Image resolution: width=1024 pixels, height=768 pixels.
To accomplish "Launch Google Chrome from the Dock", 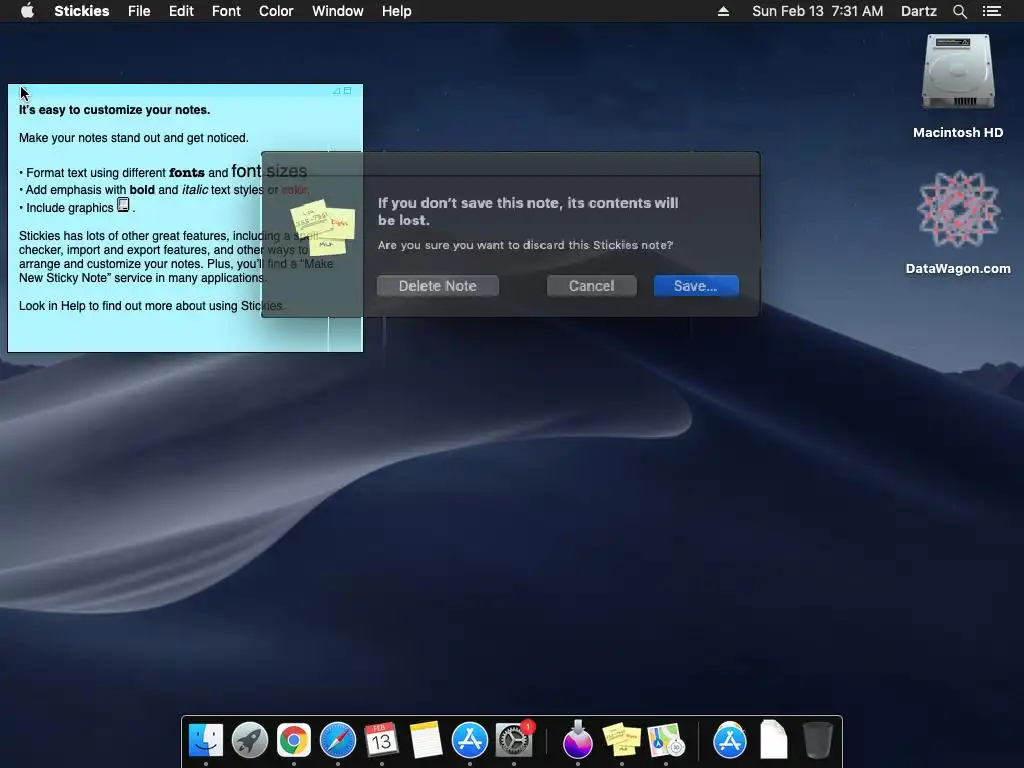I will (x=294, y=740).
